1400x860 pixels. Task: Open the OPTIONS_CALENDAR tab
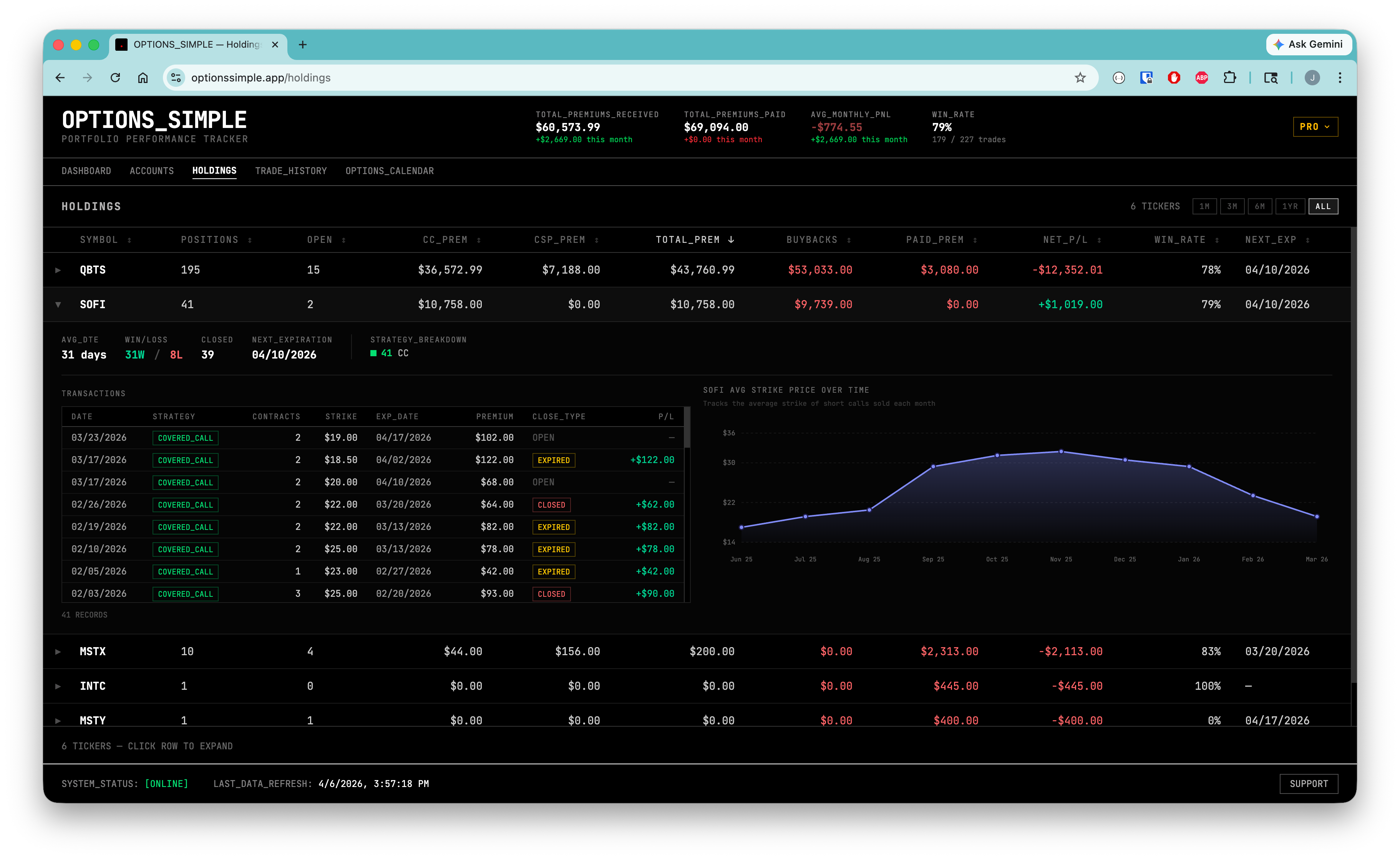pyautogui.click(x=389, y=171)
